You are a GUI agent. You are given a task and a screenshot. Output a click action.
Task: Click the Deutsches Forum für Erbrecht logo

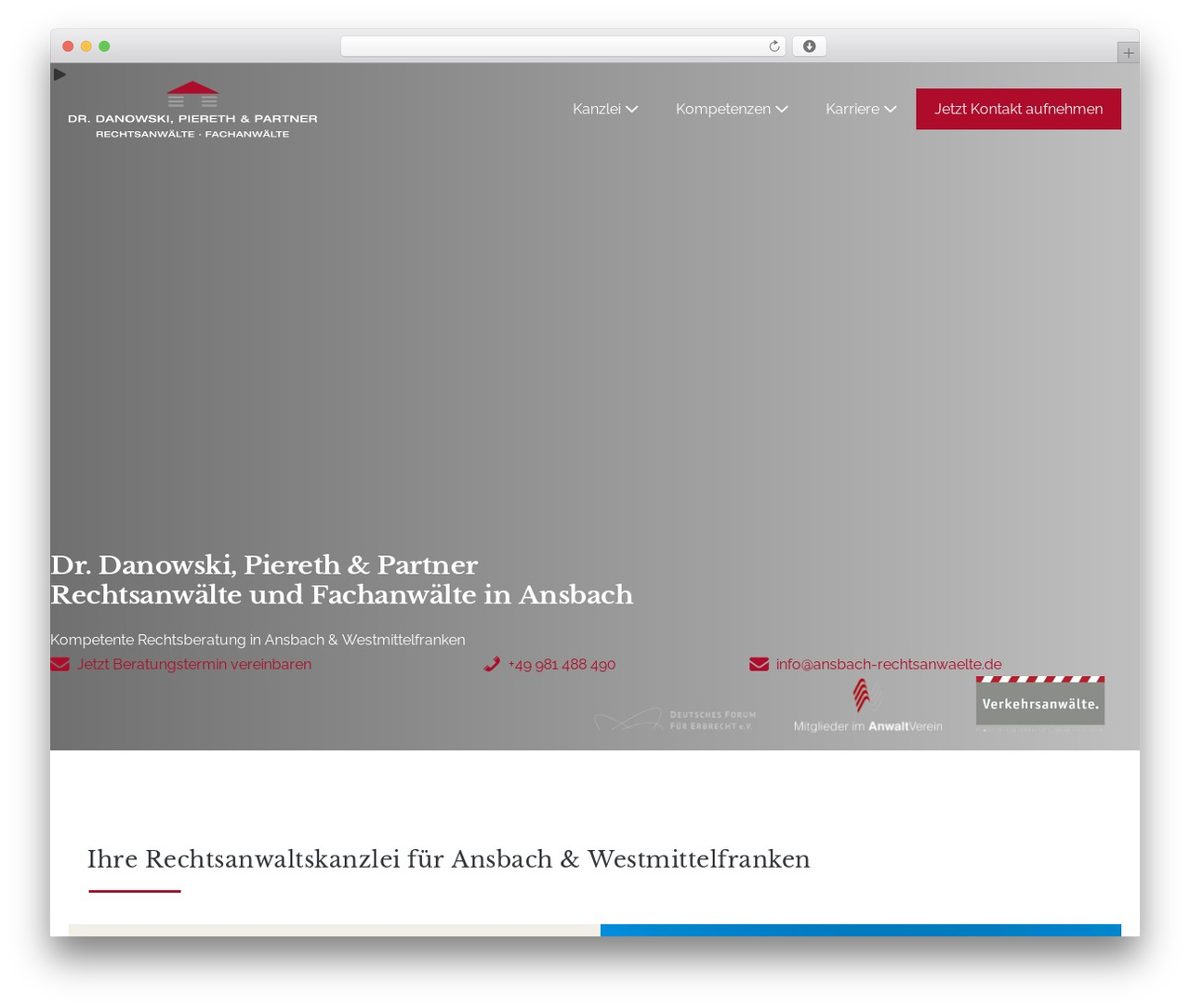676,720
